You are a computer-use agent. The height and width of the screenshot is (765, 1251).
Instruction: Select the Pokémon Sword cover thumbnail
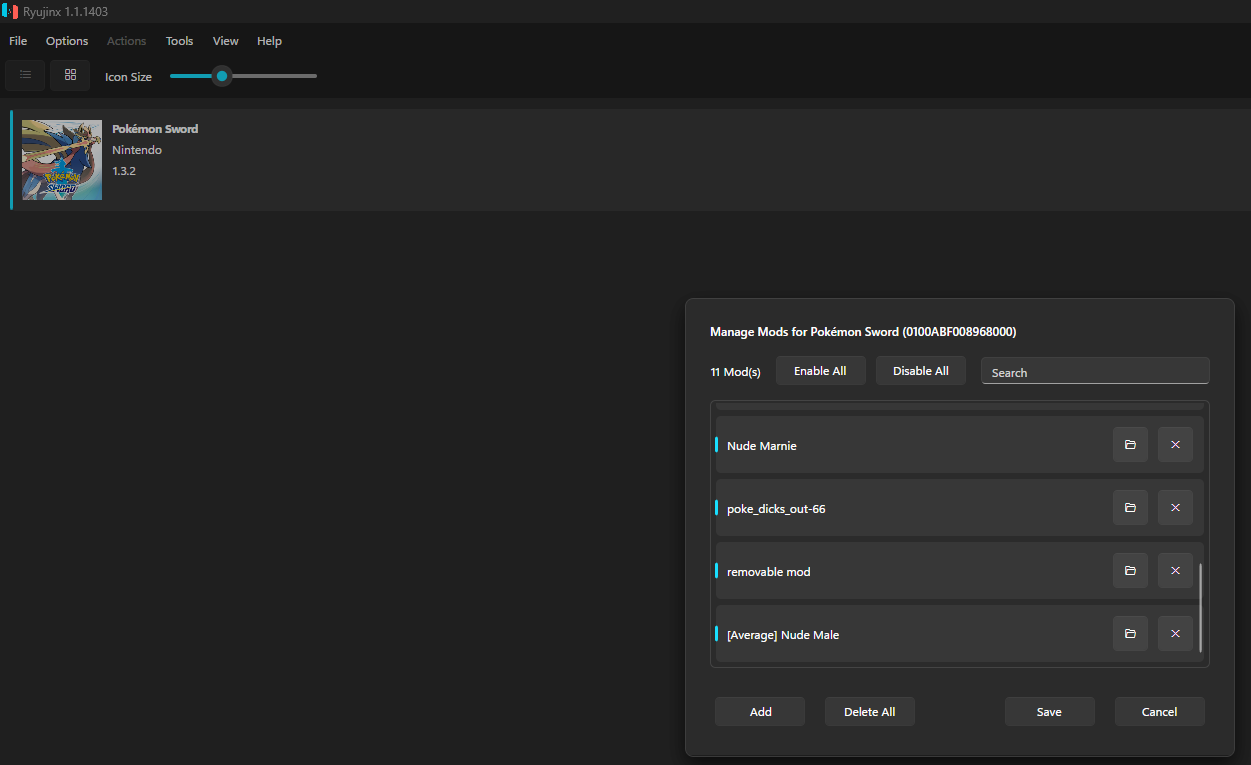[x=62, y=160]
